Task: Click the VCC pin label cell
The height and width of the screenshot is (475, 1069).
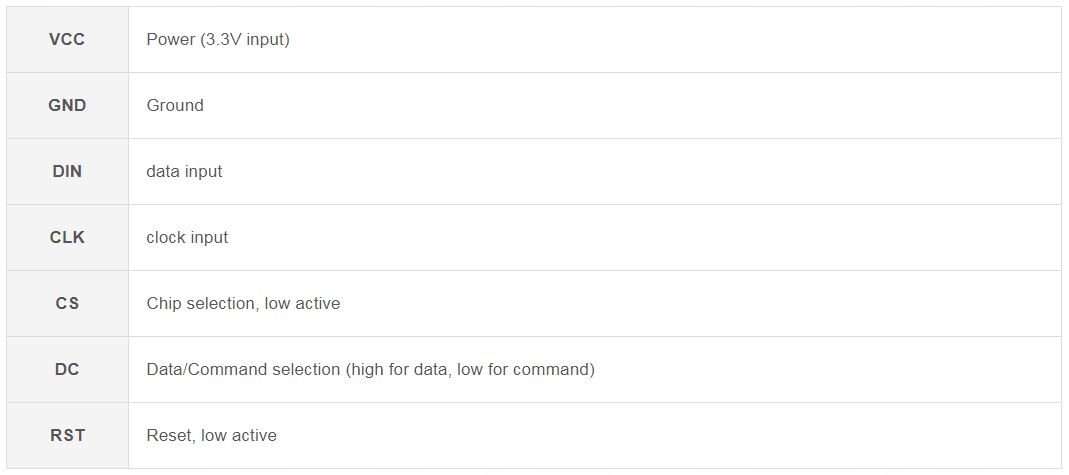Action: 67,40
